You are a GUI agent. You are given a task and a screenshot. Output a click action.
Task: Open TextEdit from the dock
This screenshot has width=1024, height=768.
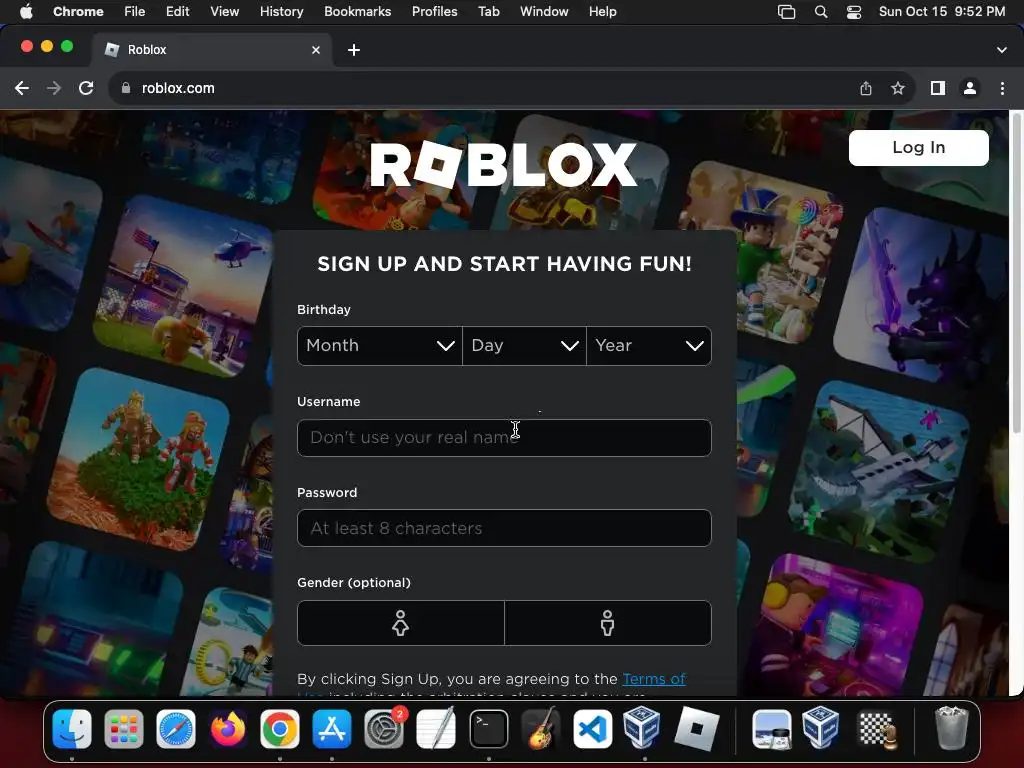436,729
